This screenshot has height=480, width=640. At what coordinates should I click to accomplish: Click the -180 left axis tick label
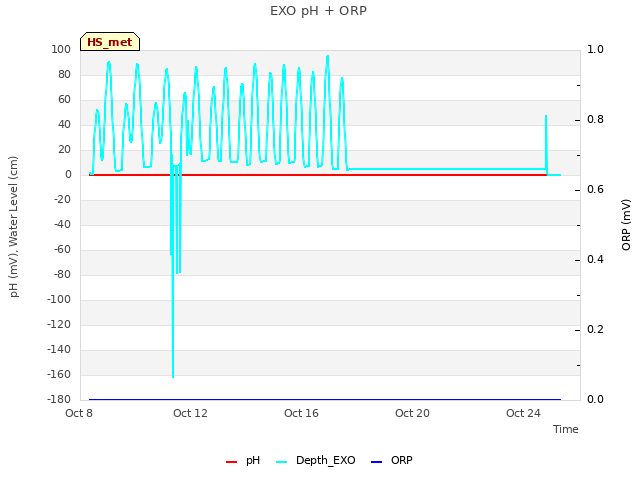tap(59, 399)
